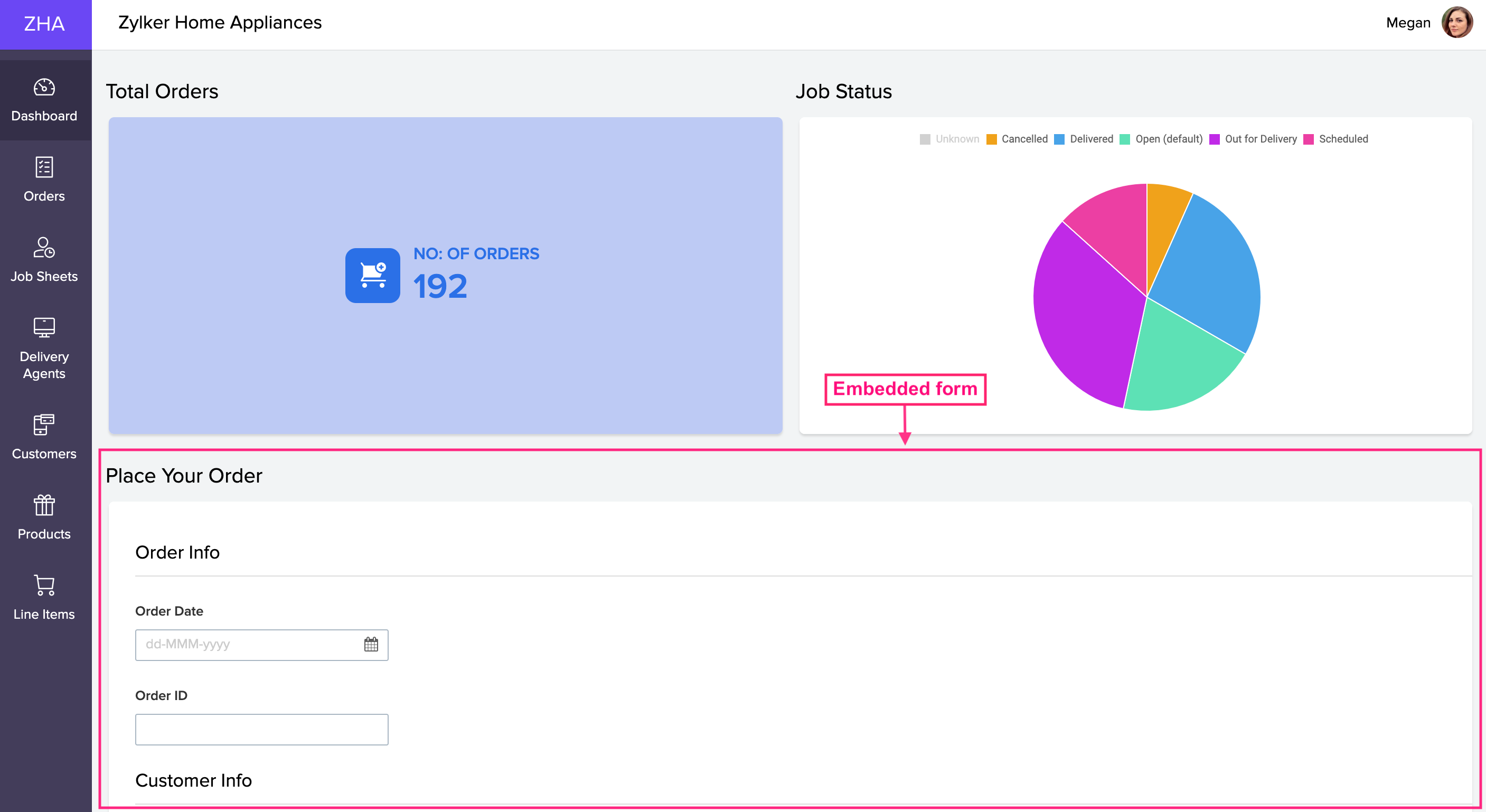Screen dimensions: 1486x812
Task: Click the Order ID input field
Action: (261, 729)
